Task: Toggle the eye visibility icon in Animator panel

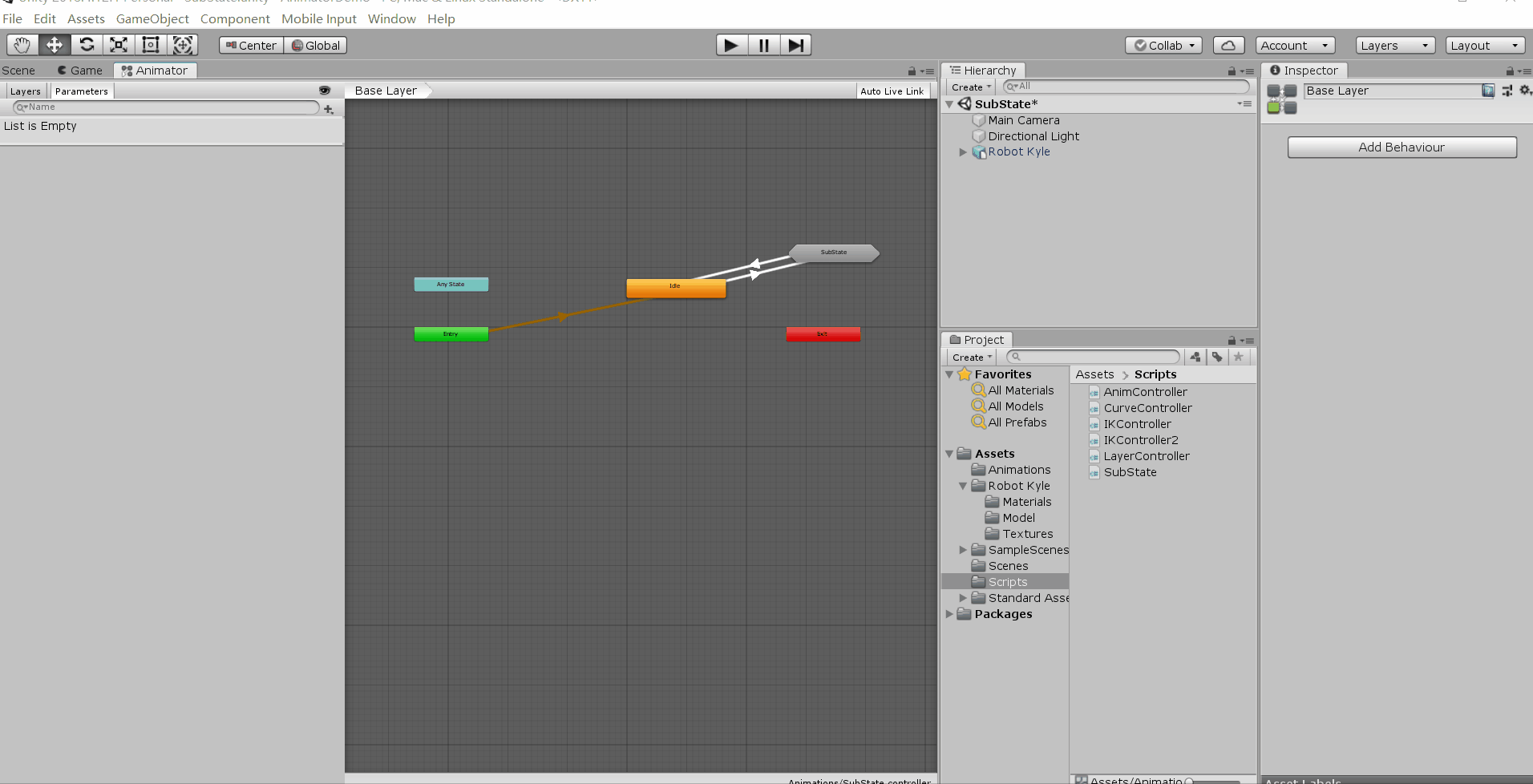Action: tap(325, 91)
